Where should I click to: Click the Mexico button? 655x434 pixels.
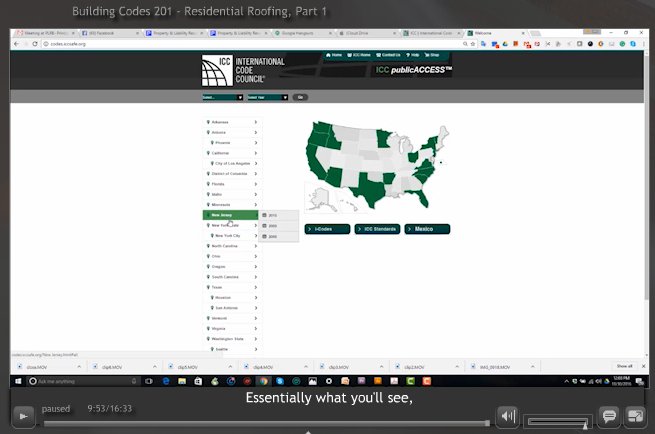[427, 229]
